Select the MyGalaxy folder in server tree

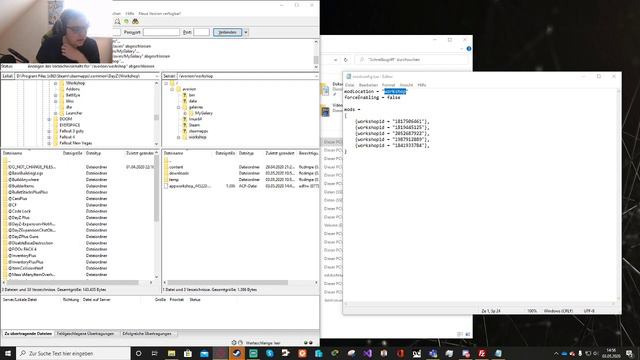coord(203,113)
